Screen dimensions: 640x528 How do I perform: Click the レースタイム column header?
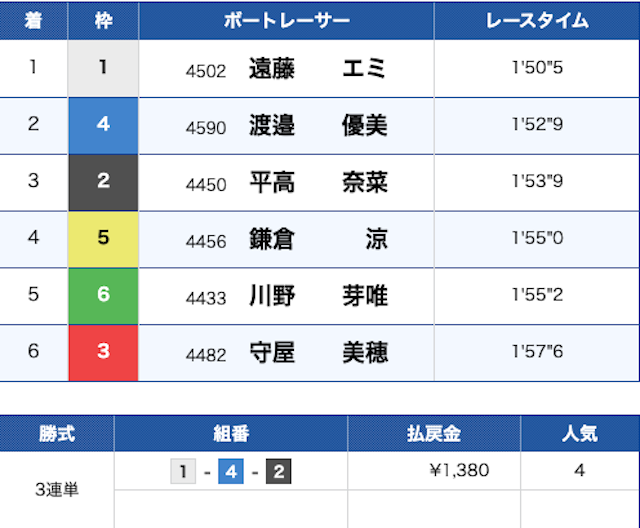click(537, 20)
